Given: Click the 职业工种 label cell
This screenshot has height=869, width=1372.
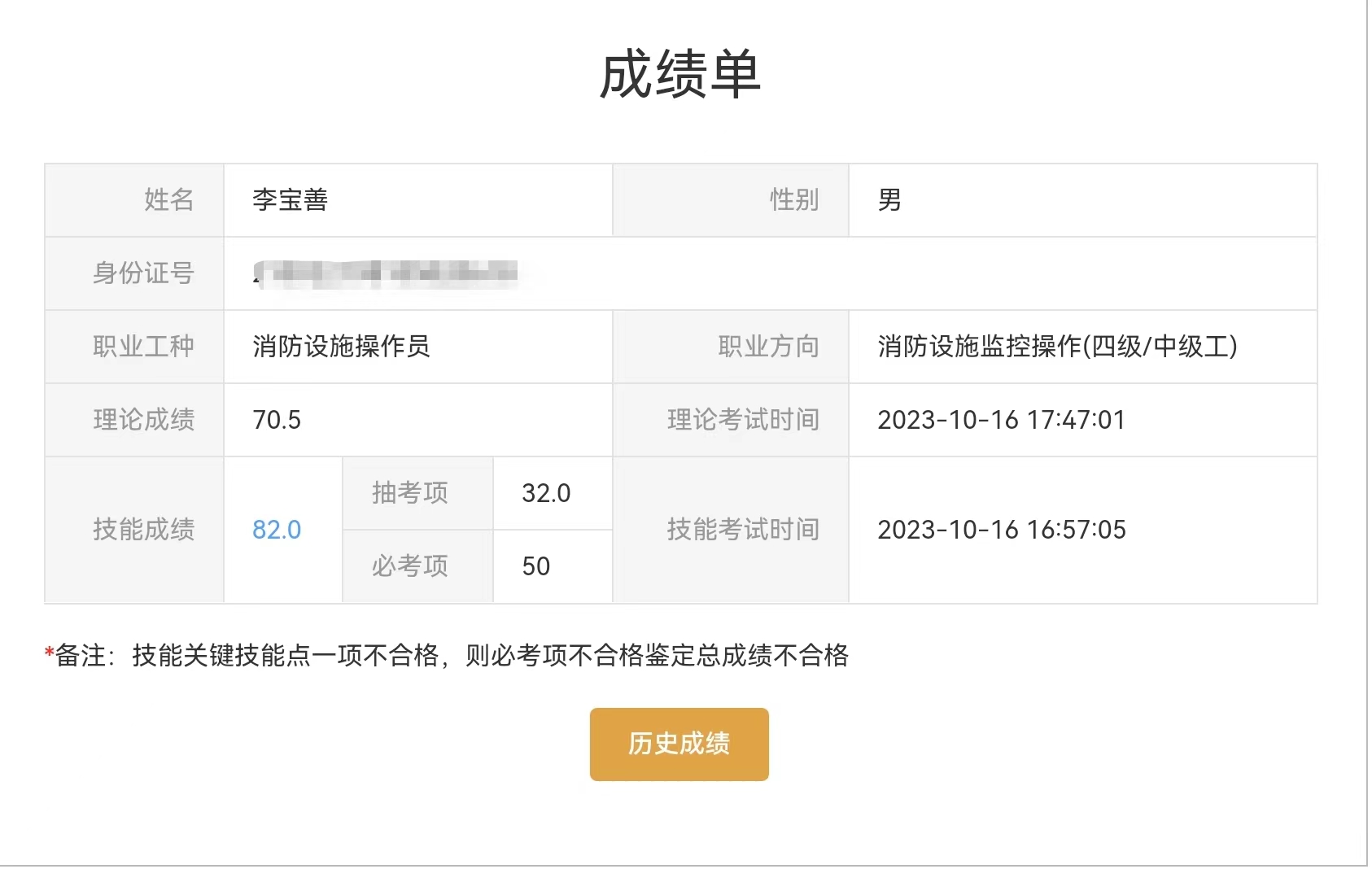Looking at the screenshot, I should 134,347.
